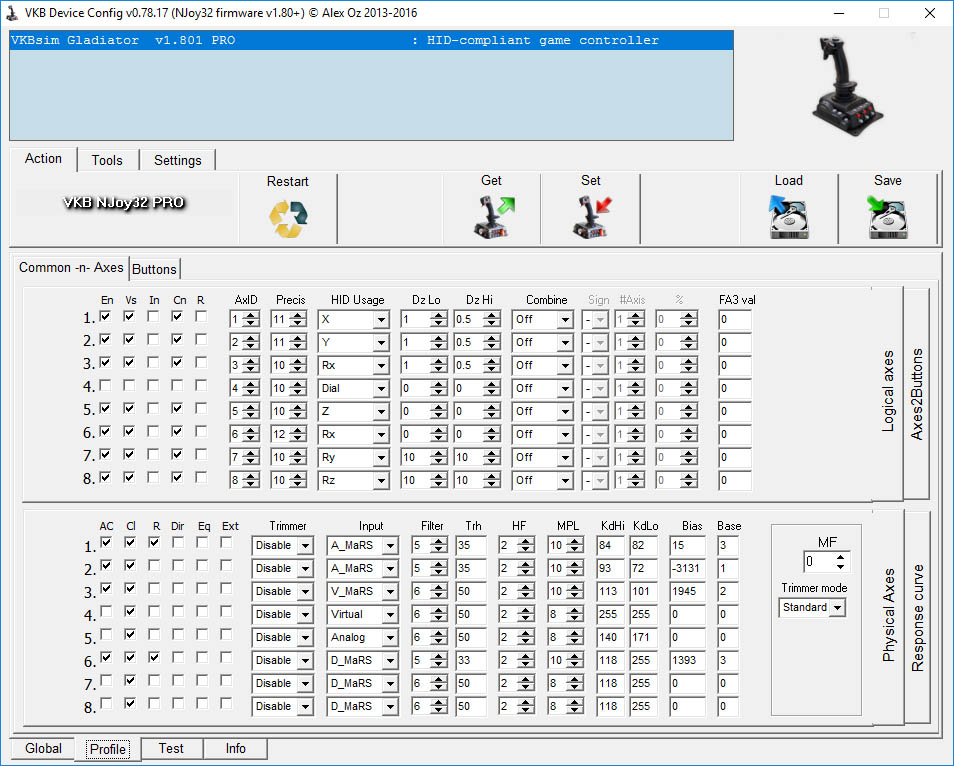Click the Restart recycle icon
The image size is (954, 766).
tap(288, 218)
